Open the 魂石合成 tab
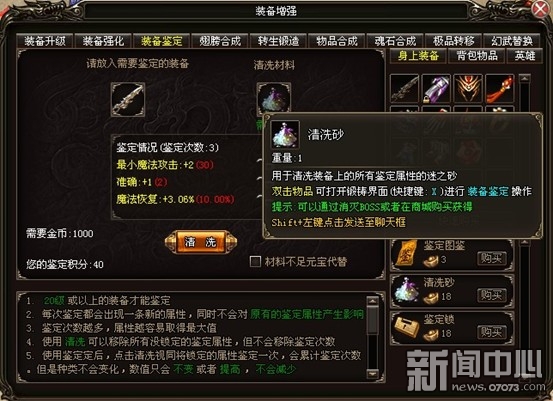 (395, 41)
